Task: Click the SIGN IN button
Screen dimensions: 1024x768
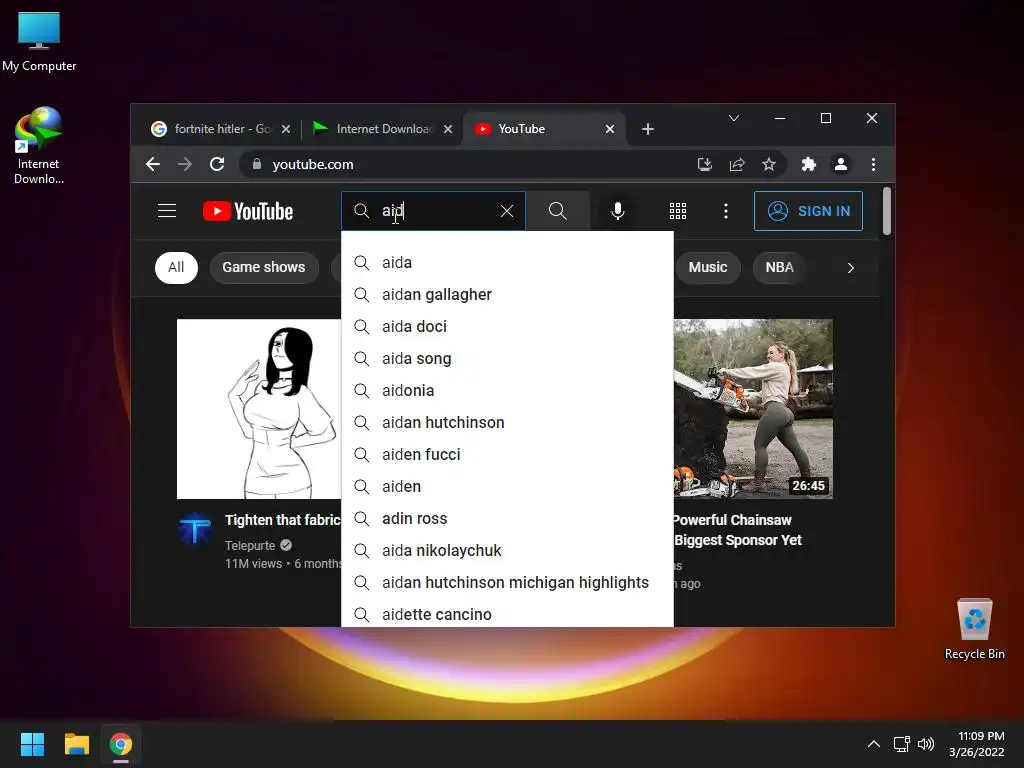Action: pyautogui.click(x=808, y=211)
